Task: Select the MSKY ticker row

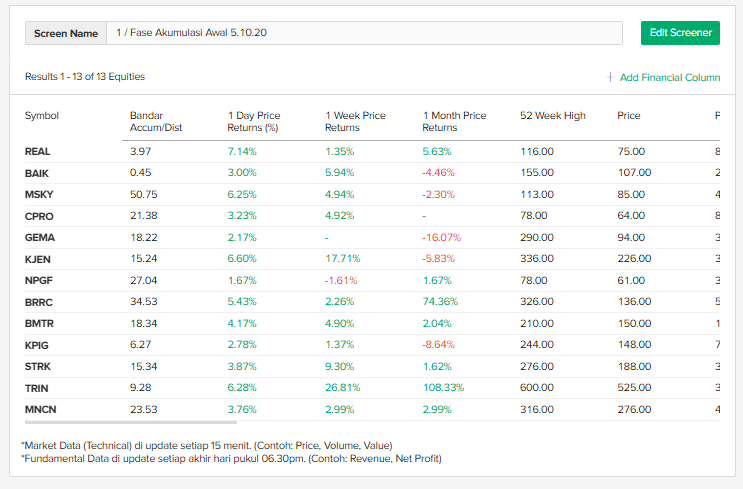Action: [x=38, y=195]
